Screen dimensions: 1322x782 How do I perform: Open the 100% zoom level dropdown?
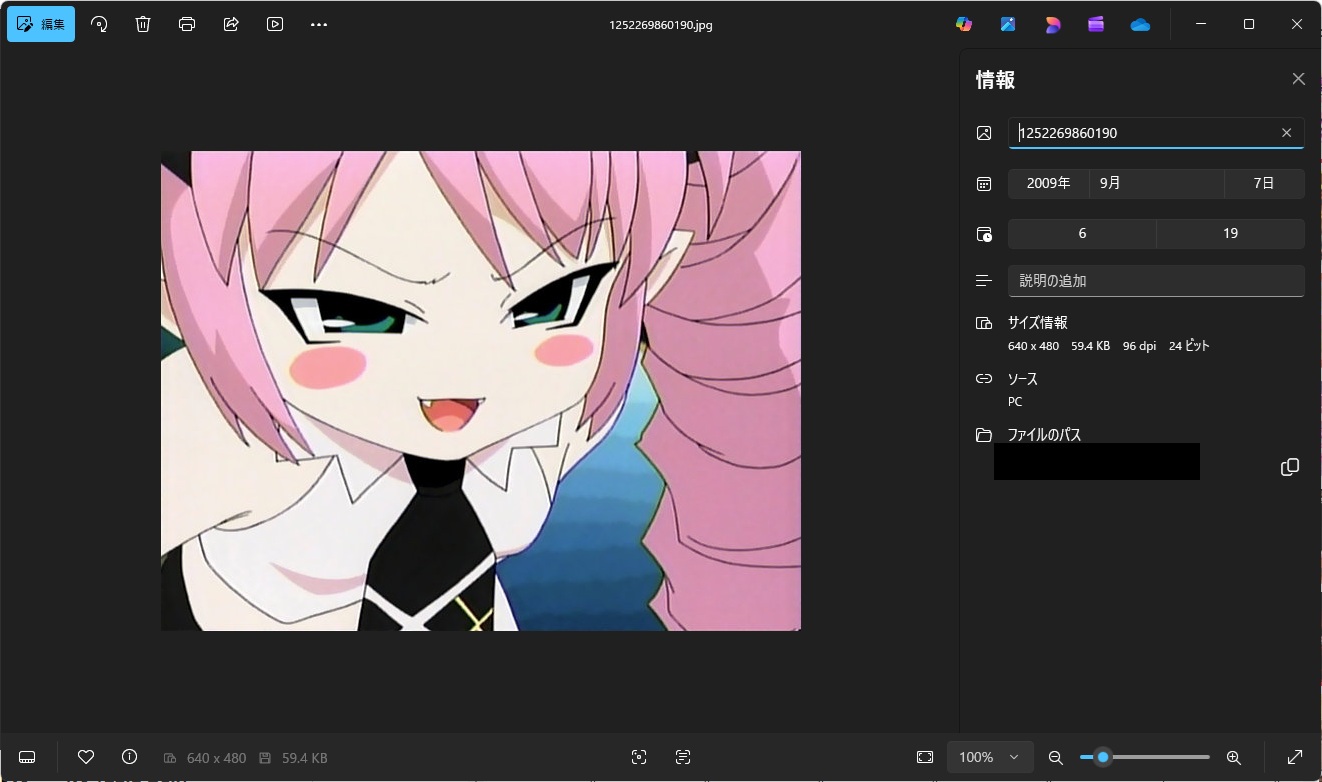tap(989, 757)
